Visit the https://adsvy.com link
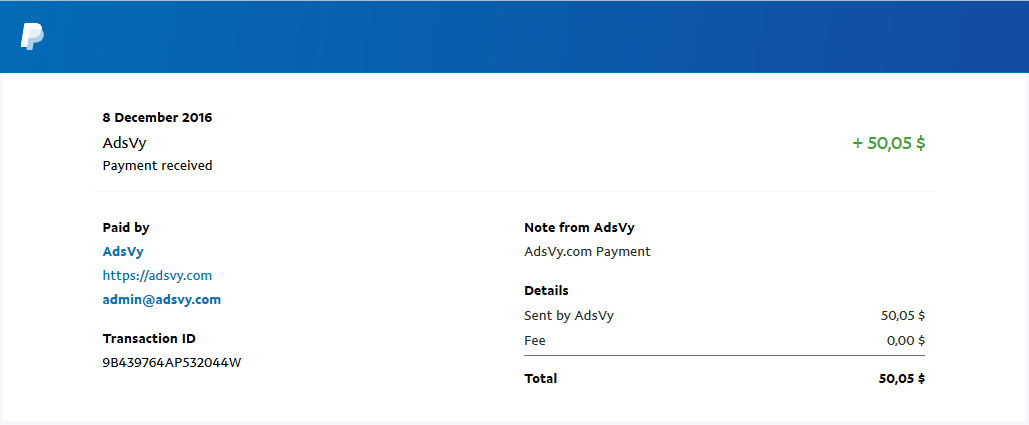Image resolution: width=1029 pixels, height=425 pixels. pyautogui.click(x=157, y=275)
